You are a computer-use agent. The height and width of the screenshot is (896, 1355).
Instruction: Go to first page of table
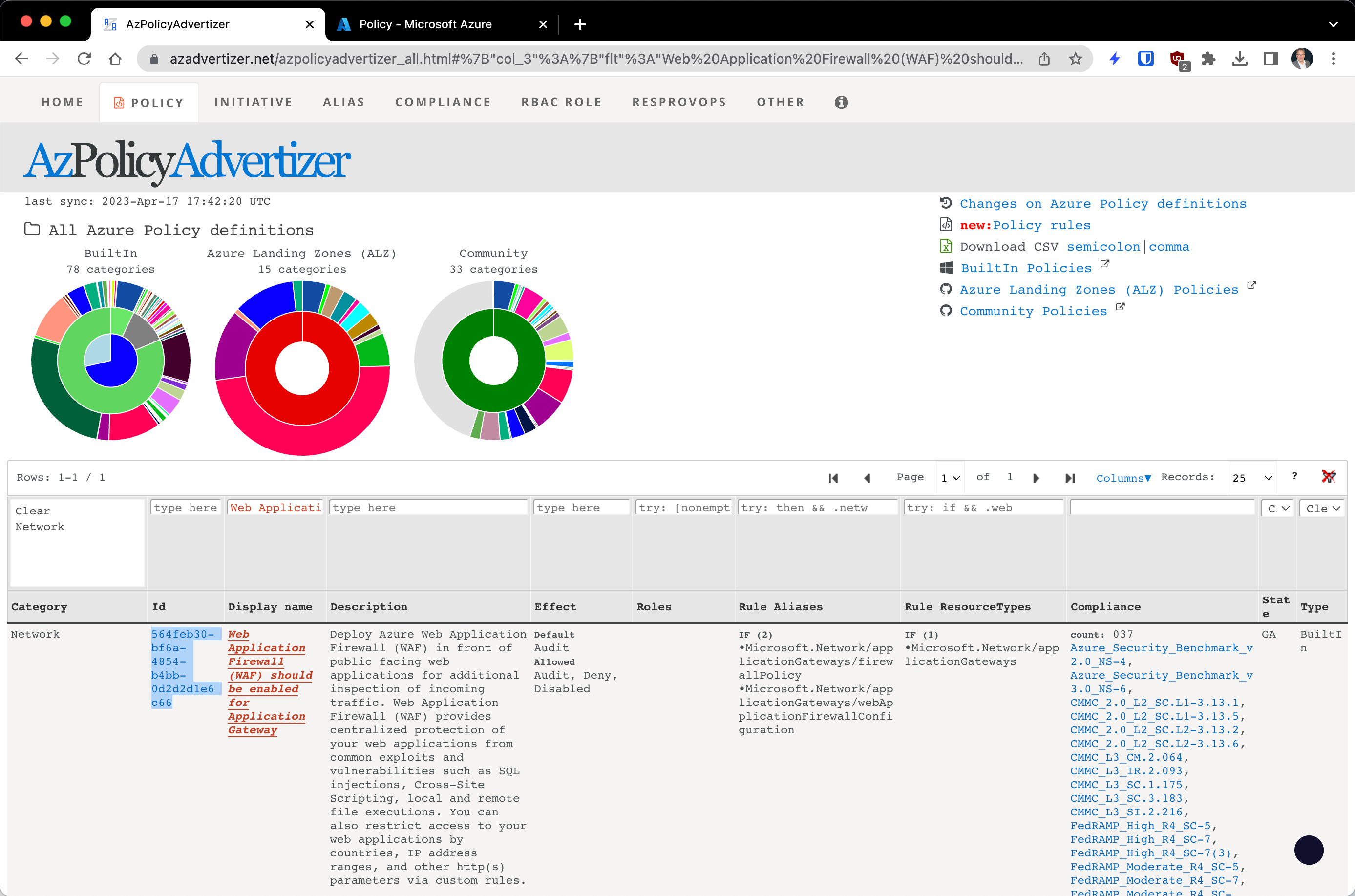pos(833,478)
